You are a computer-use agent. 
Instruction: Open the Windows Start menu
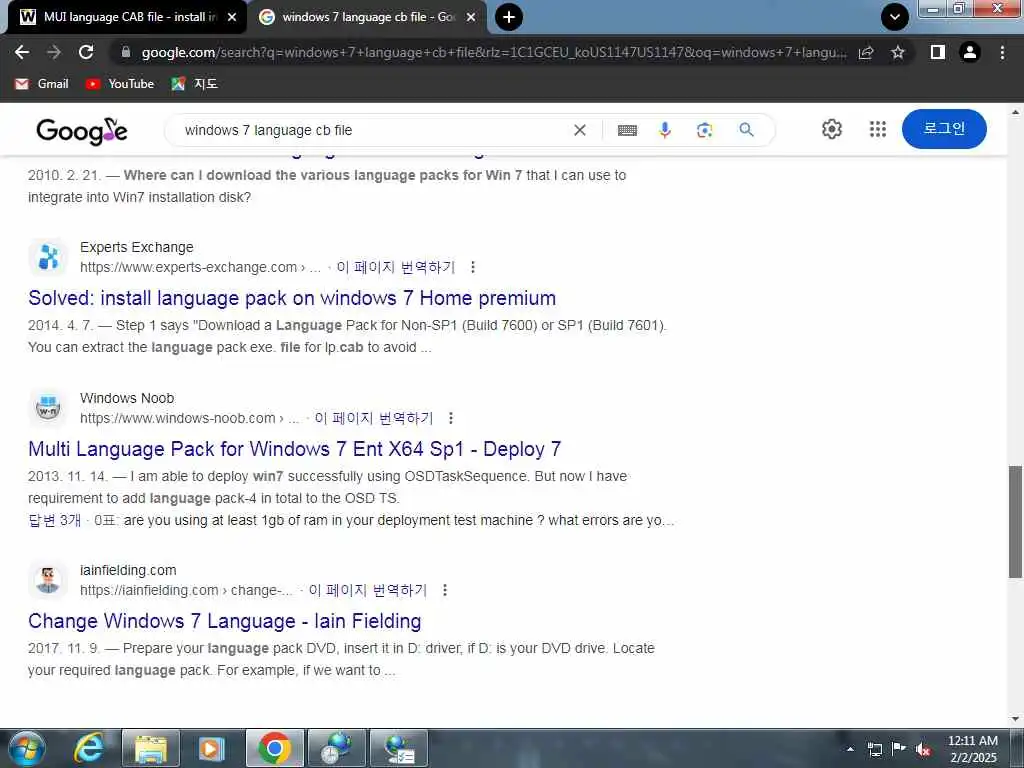pos(26,748)
